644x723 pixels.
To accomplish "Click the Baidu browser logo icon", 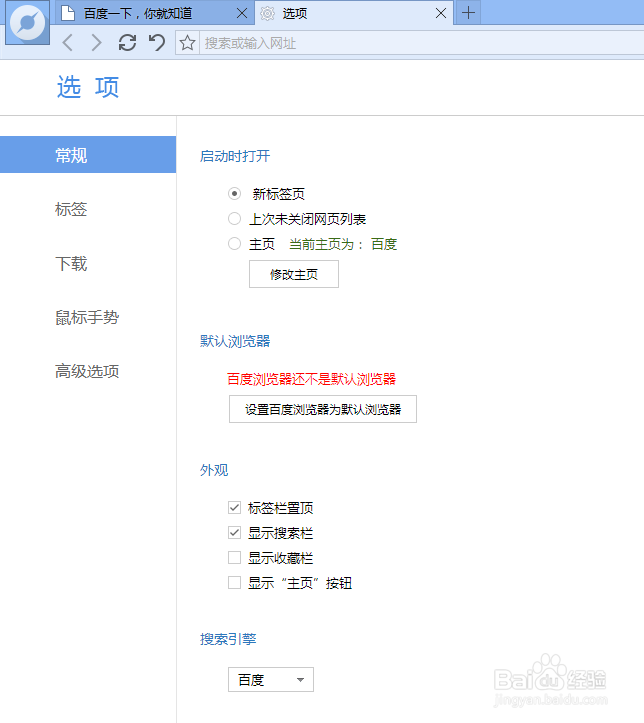I will coord(28,23).
